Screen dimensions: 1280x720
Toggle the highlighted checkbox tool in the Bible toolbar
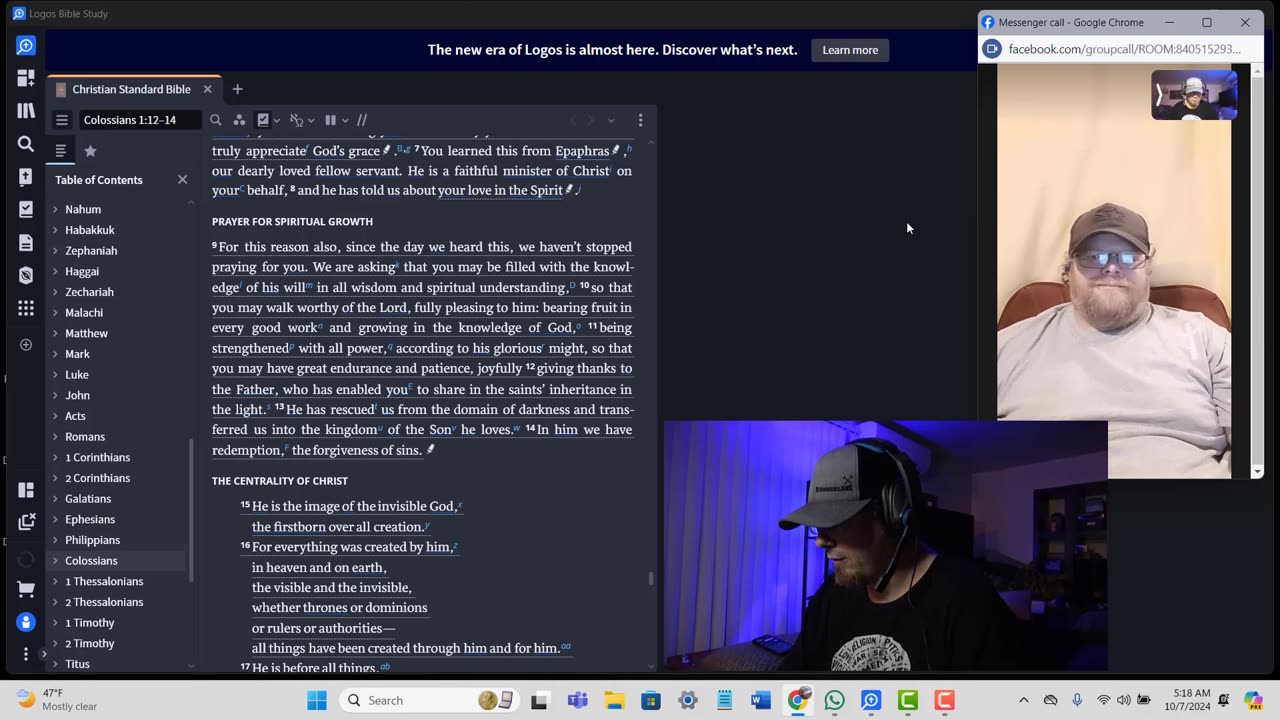(x=263, y=120)
